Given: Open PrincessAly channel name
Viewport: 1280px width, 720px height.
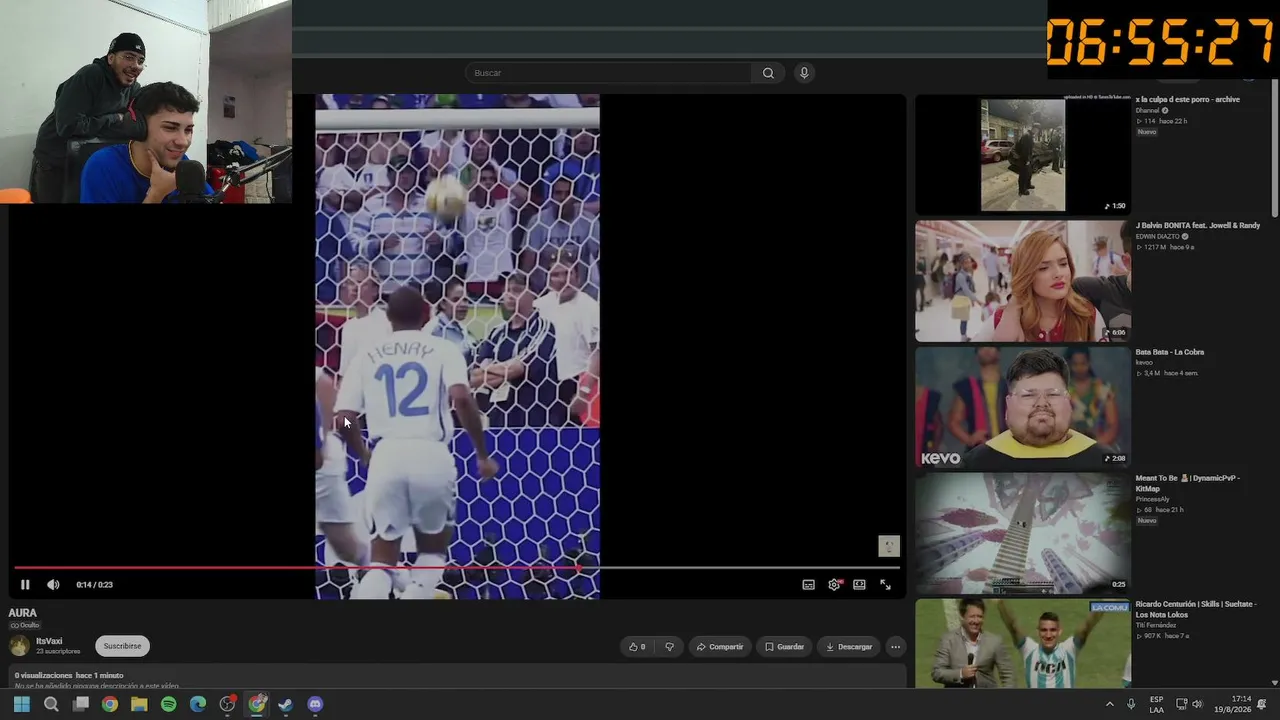Looking at the screenshot, I should pos(1152,499).
